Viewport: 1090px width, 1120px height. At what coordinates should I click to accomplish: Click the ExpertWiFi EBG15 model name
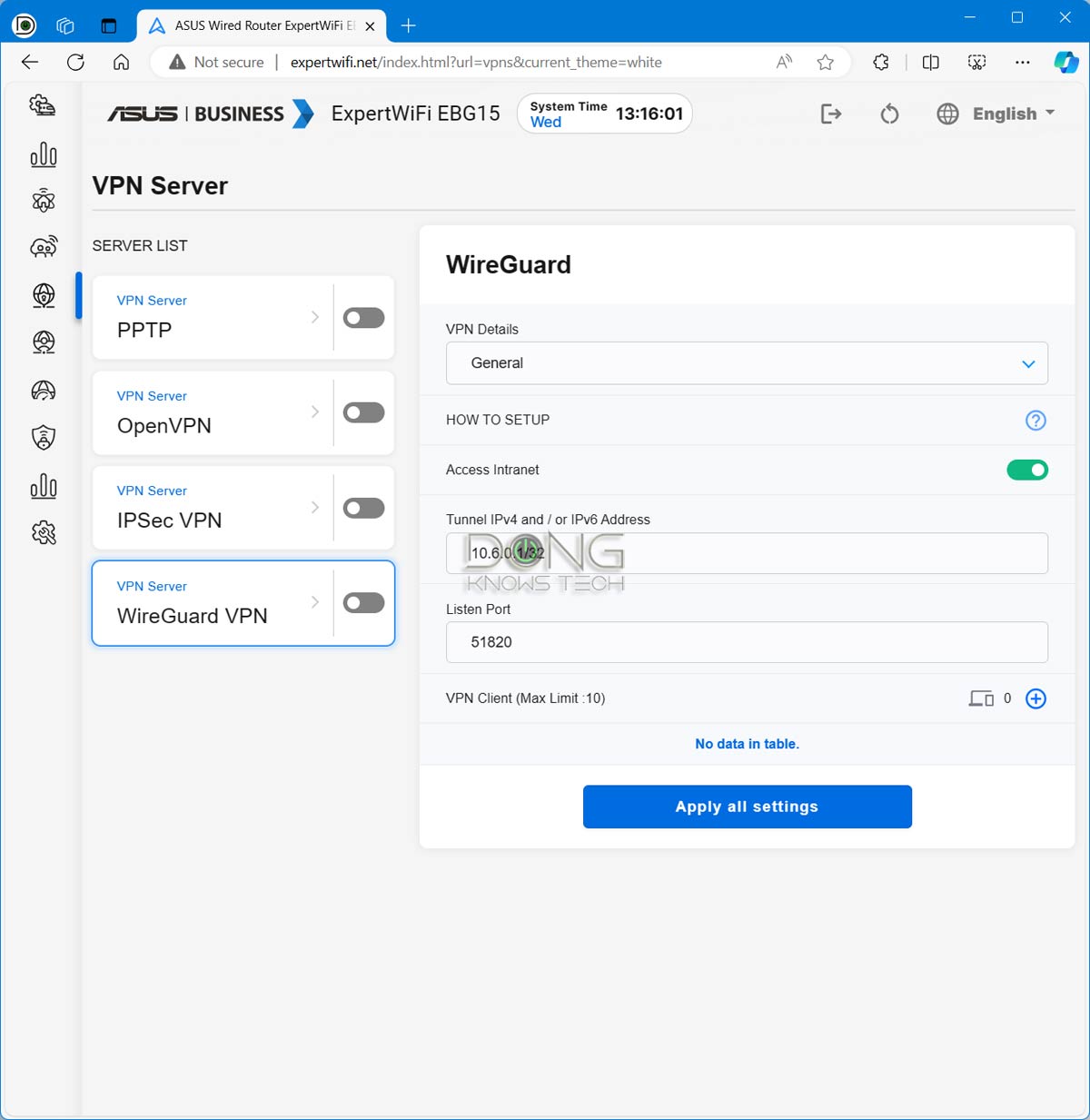pyautogui.click(x=416, y=114)
